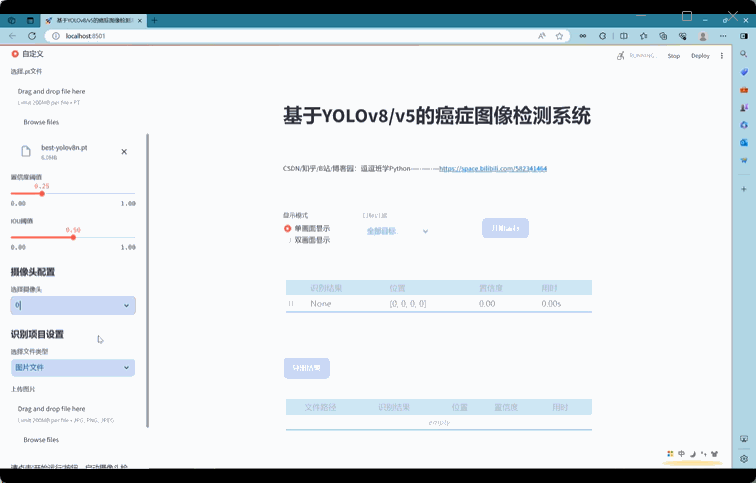Screen dimensions: 756x483
Task: Click the 识别结果 column header in first table
Action: [326, 288]
